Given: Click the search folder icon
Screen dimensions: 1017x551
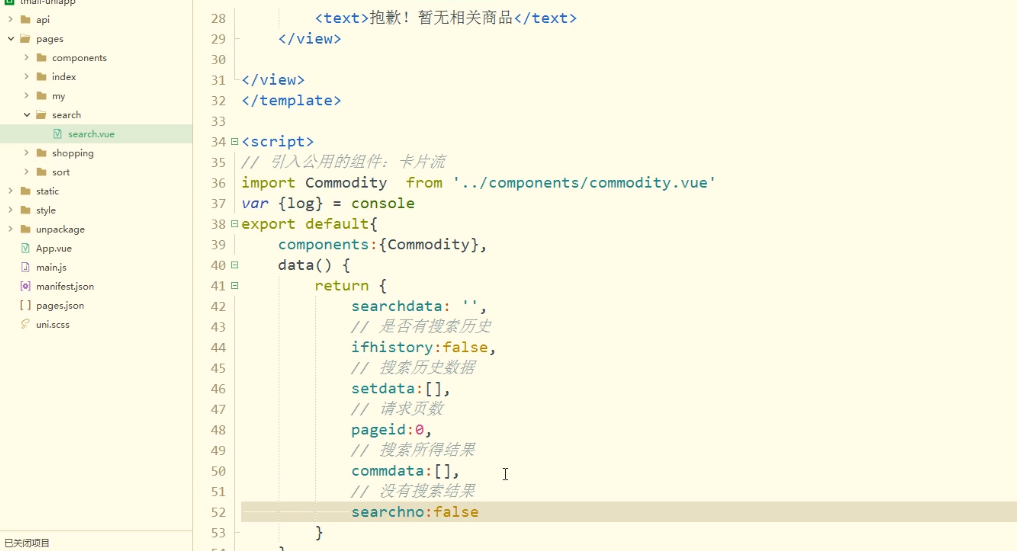Looking at the screenshot, I should (42, 115).
